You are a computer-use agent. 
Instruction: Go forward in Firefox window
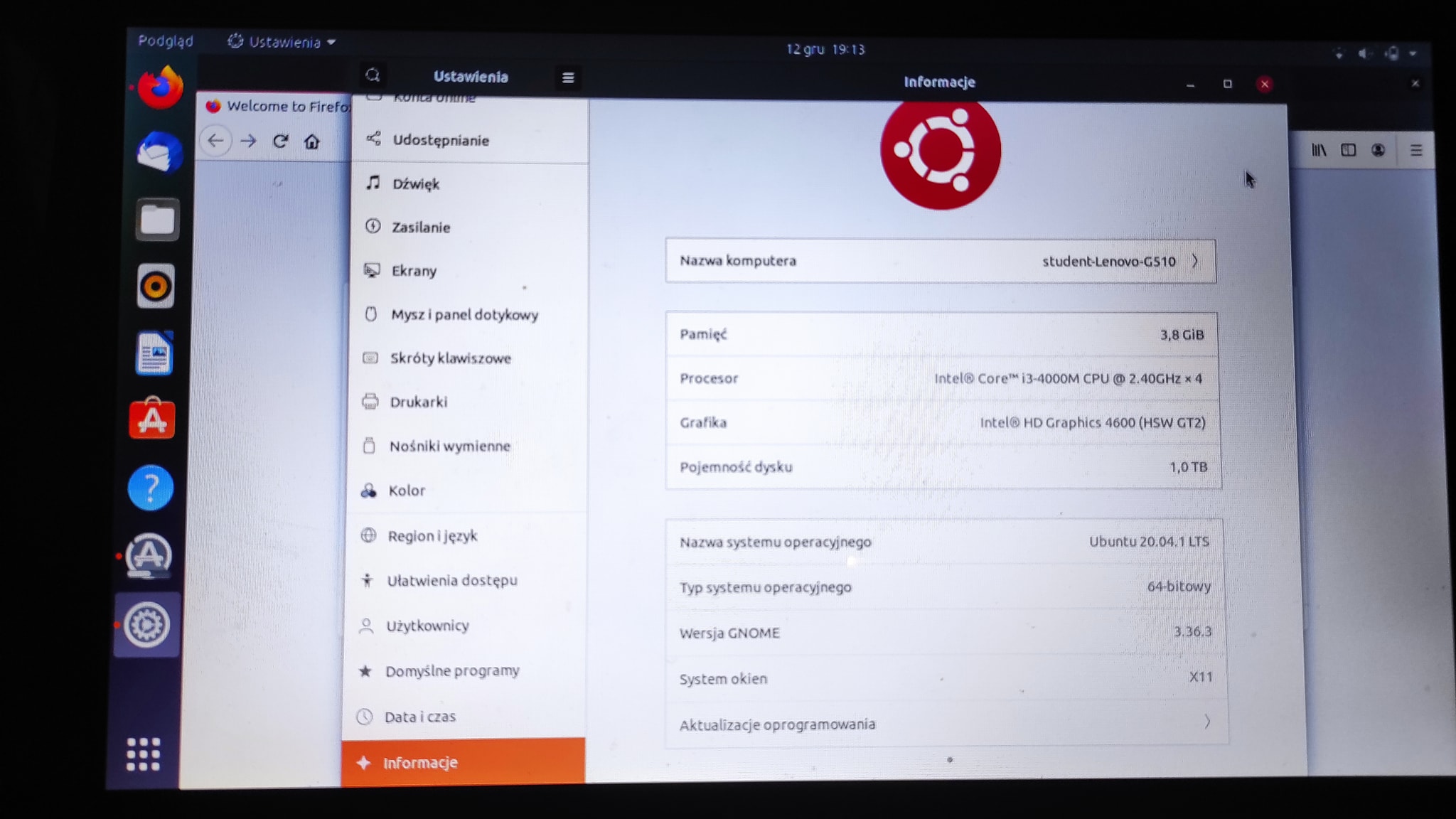248,141
